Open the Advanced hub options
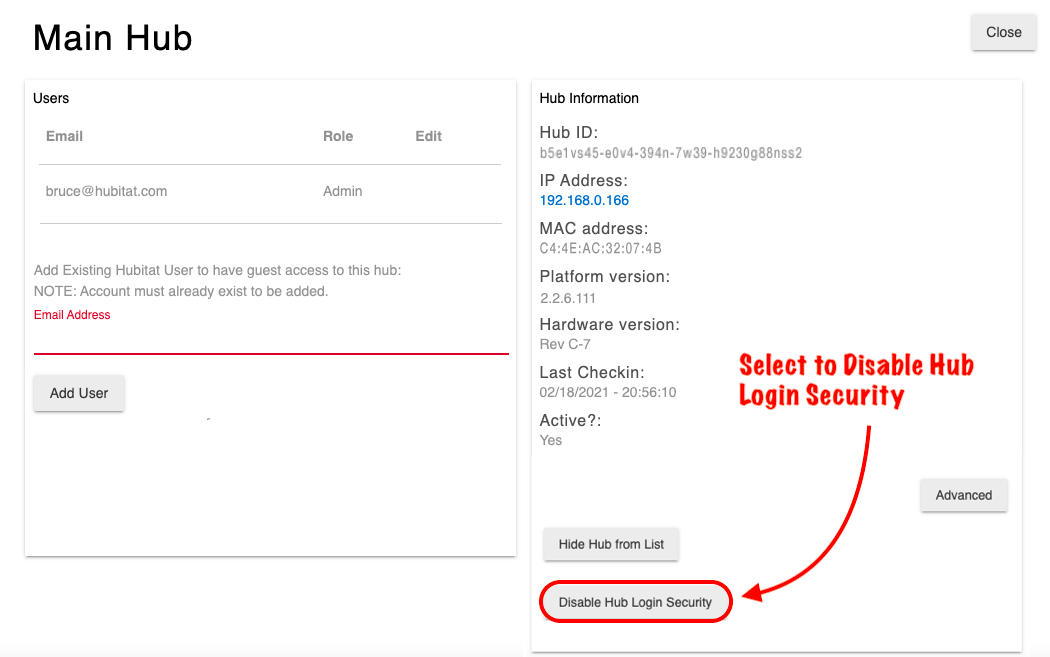Image resolution: width=1050 pixels, height=657 pixels. 963,494
